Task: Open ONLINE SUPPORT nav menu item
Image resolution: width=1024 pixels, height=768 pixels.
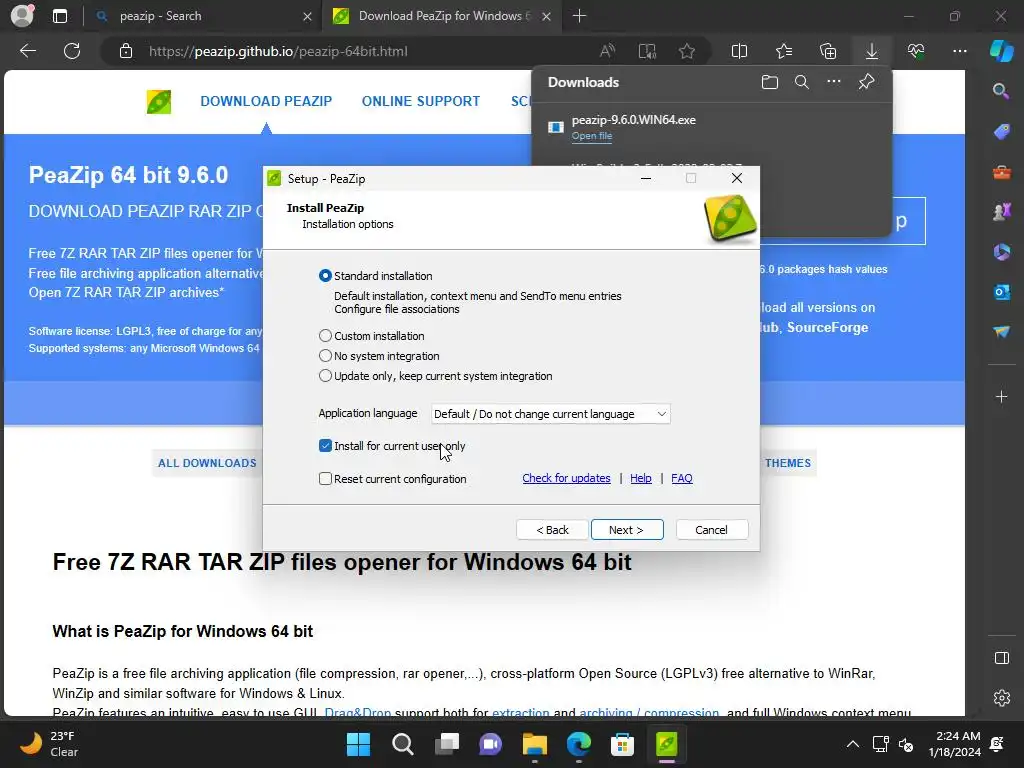Action: pyautogui.click(x=421, y=101)
